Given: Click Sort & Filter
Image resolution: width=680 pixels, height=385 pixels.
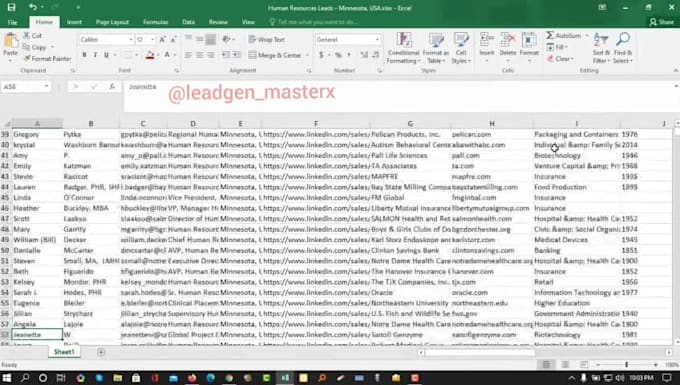Looking at the screenshot, I should click(601, 48).
